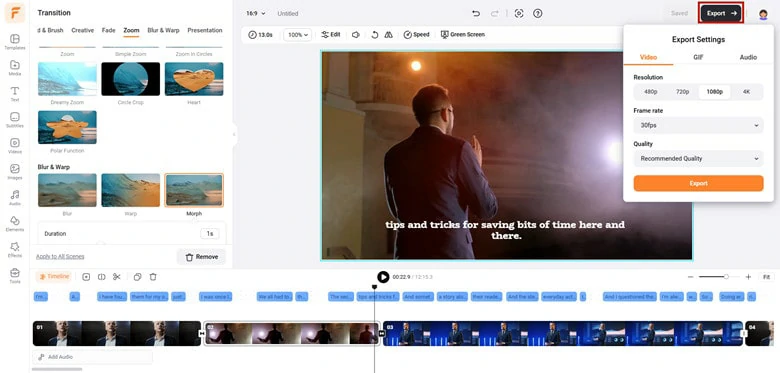Open the Templates sidebar panel
Screen dimensions: 780x373
tap(15, 42)
